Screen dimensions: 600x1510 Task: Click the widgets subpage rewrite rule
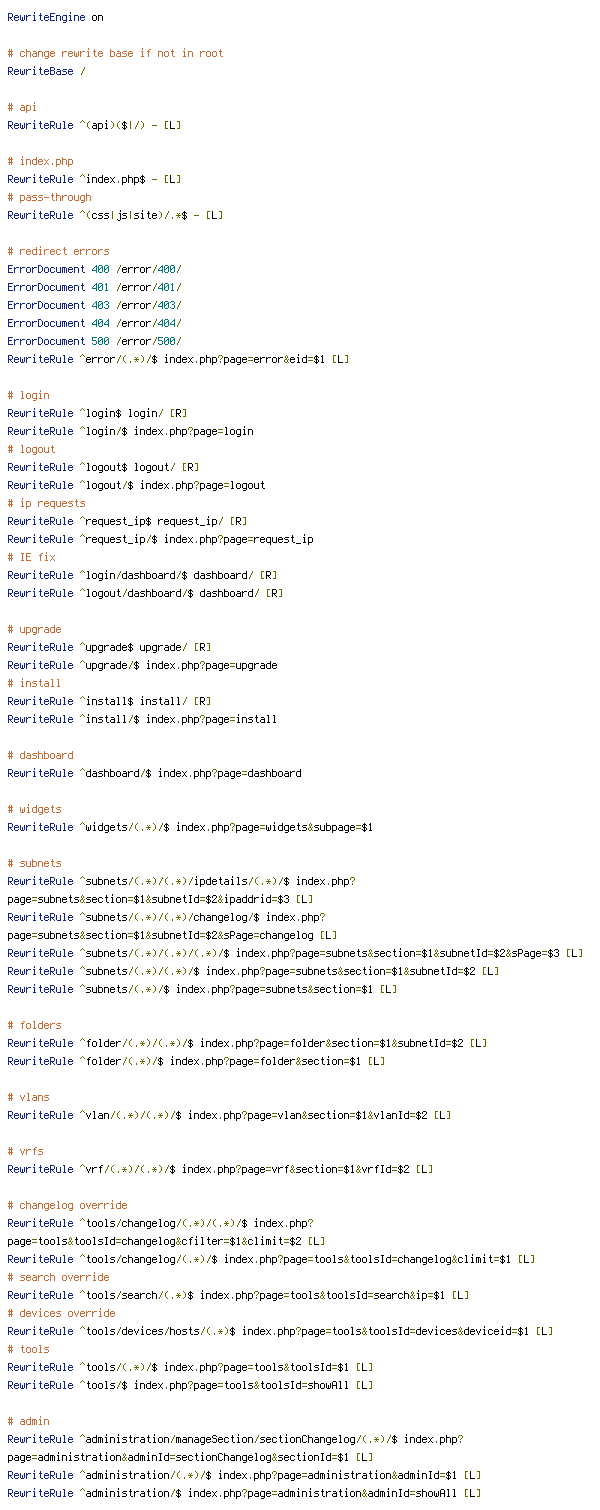click(190, 827)
